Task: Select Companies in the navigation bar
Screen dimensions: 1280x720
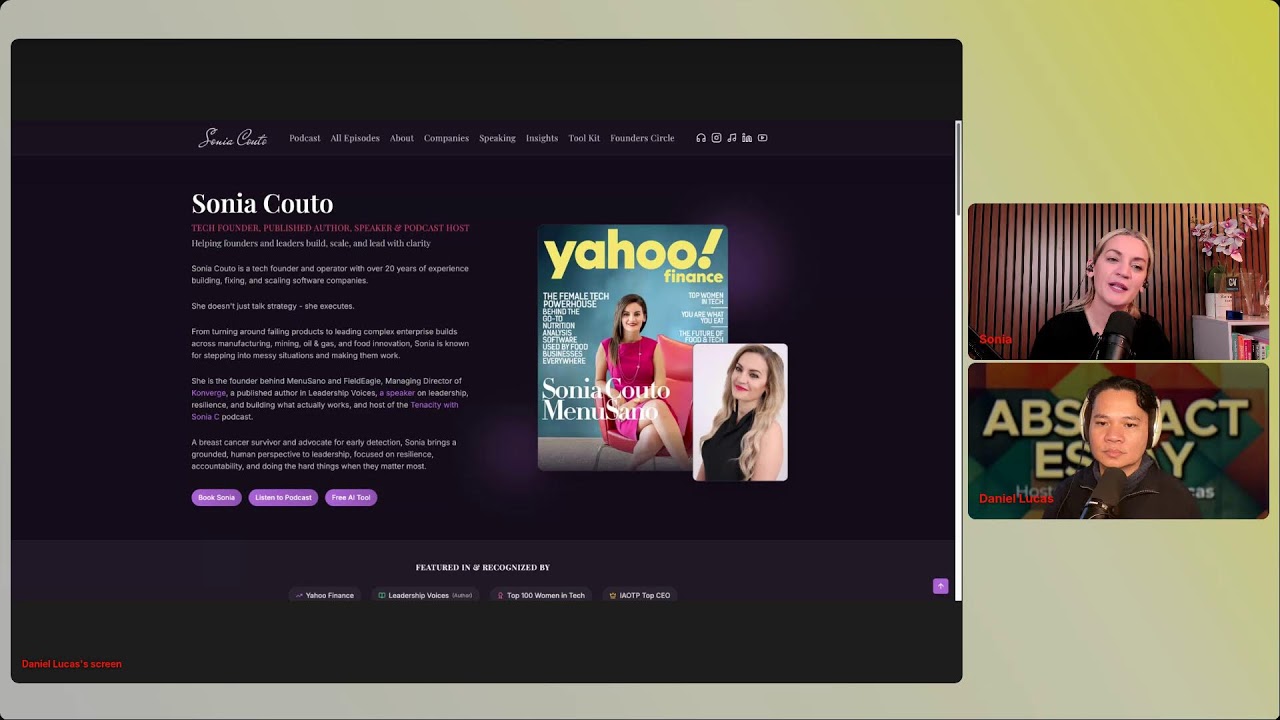Action: 446,138
